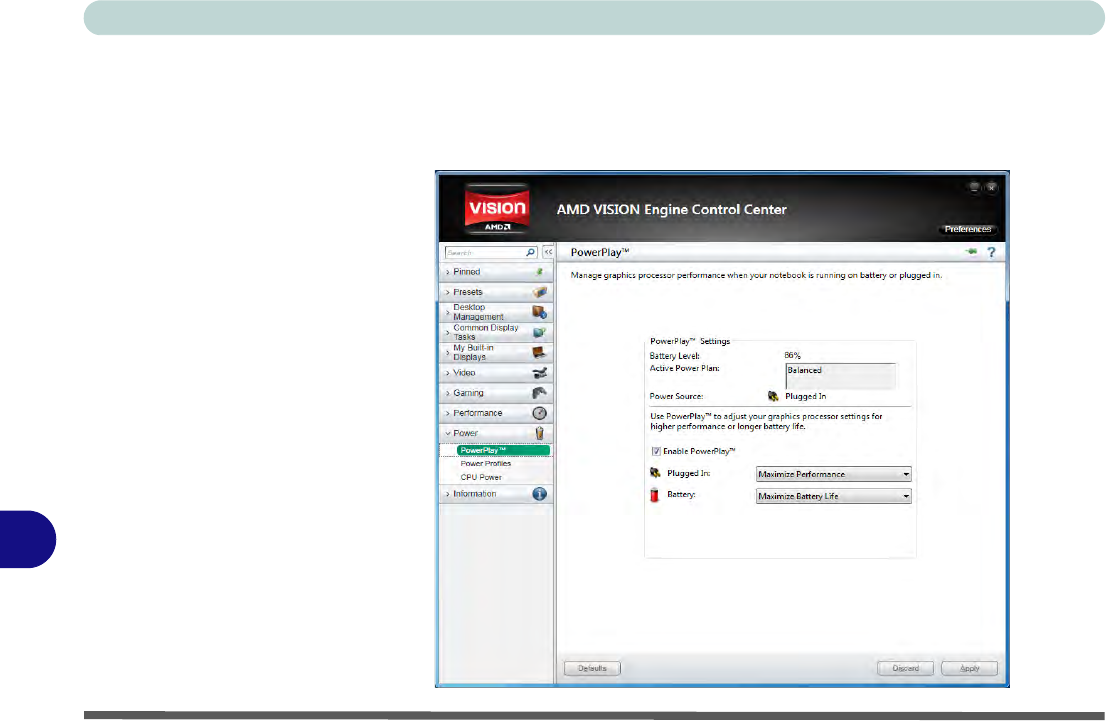Click the Gaming controller icon
This screenshot has width=1106, height=721.
coord(539,393)
